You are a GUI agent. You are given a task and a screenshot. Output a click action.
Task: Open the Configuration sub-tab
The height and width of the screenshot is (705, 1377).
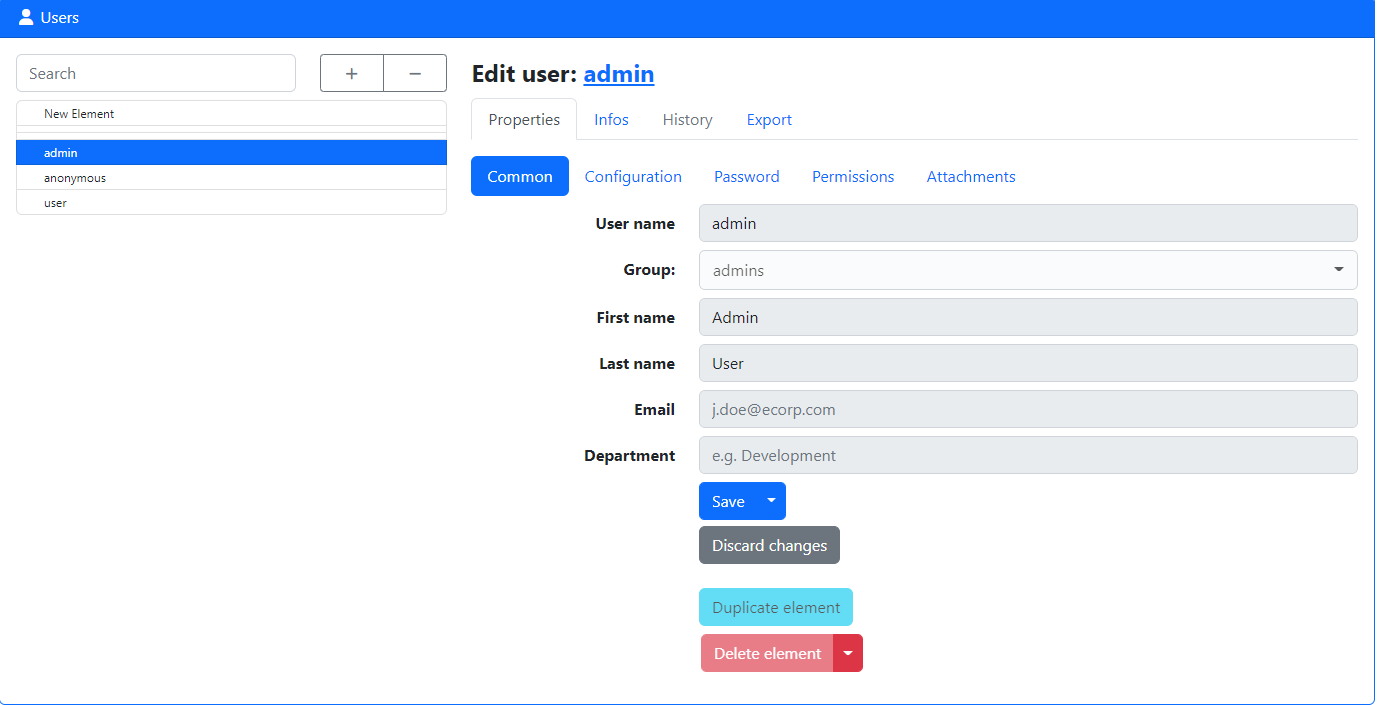[633, 176]
